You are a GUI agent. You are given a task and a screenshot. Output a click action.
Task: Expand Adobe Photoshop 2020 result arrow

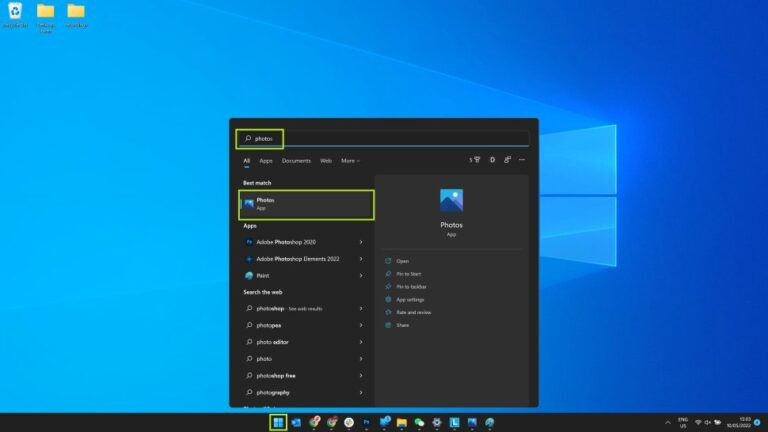361,242
